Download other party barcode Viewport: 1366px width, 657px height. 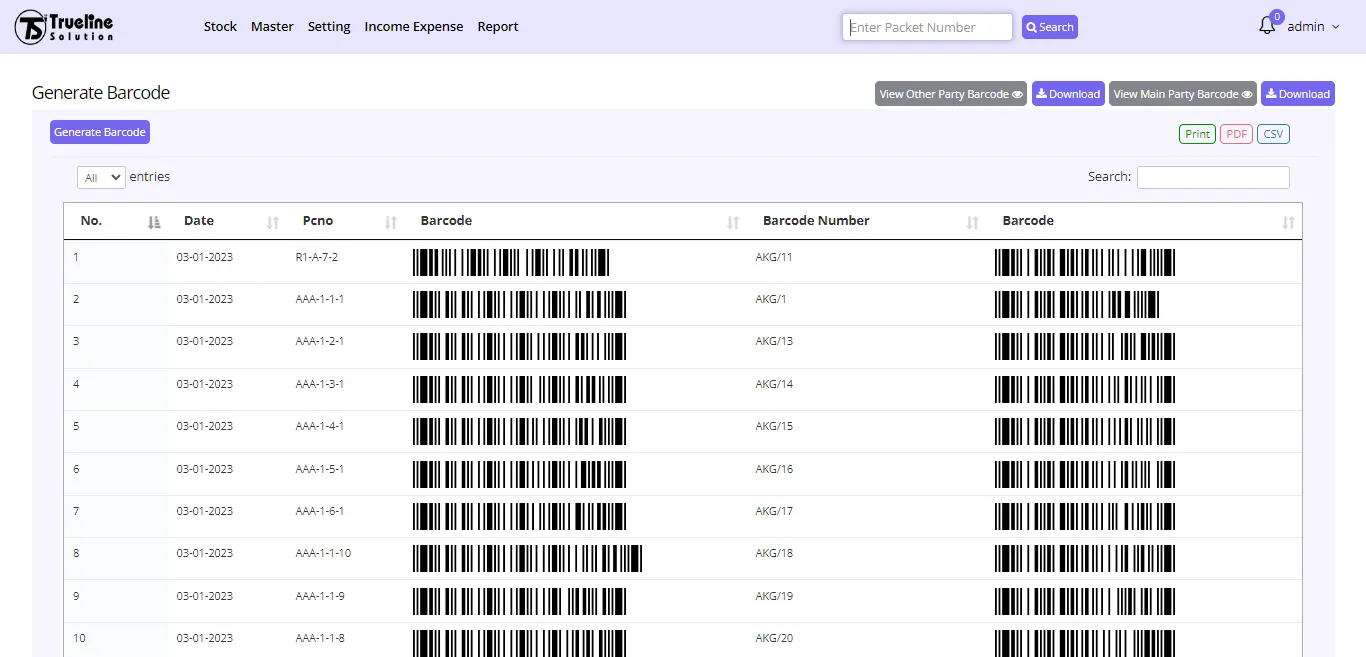[1068, 94]
